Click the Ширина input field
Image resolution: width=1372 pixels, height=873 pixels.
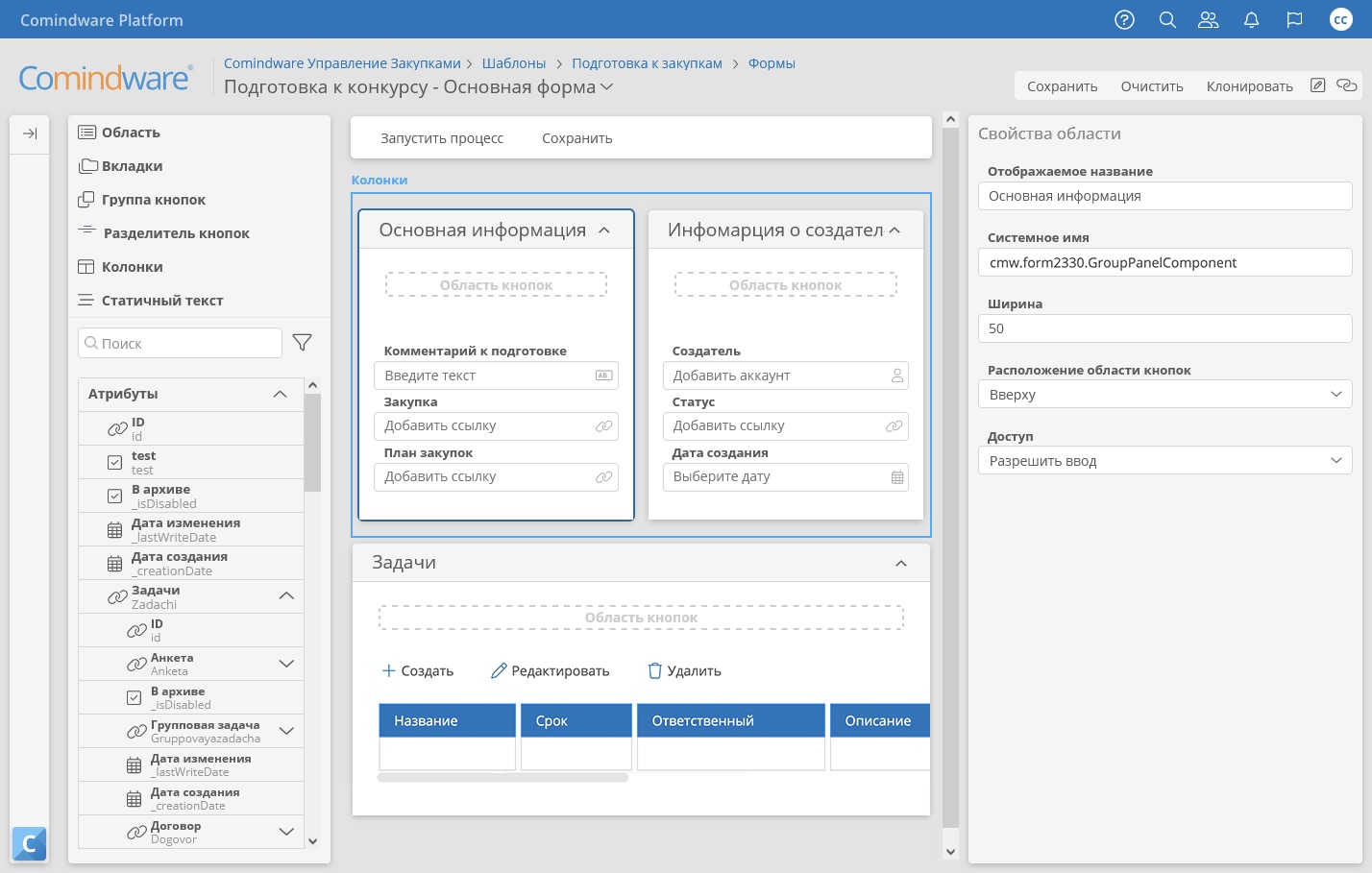point(1164,328)
